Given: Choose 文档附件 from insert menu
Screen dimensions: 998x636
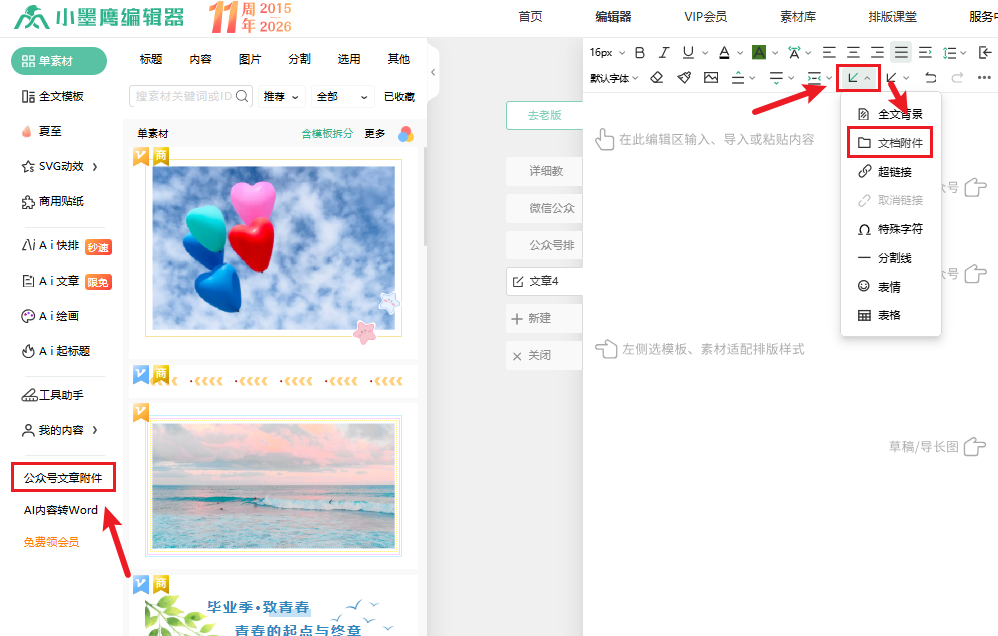Looking at the screenshot, I should [x=890, y=143].
